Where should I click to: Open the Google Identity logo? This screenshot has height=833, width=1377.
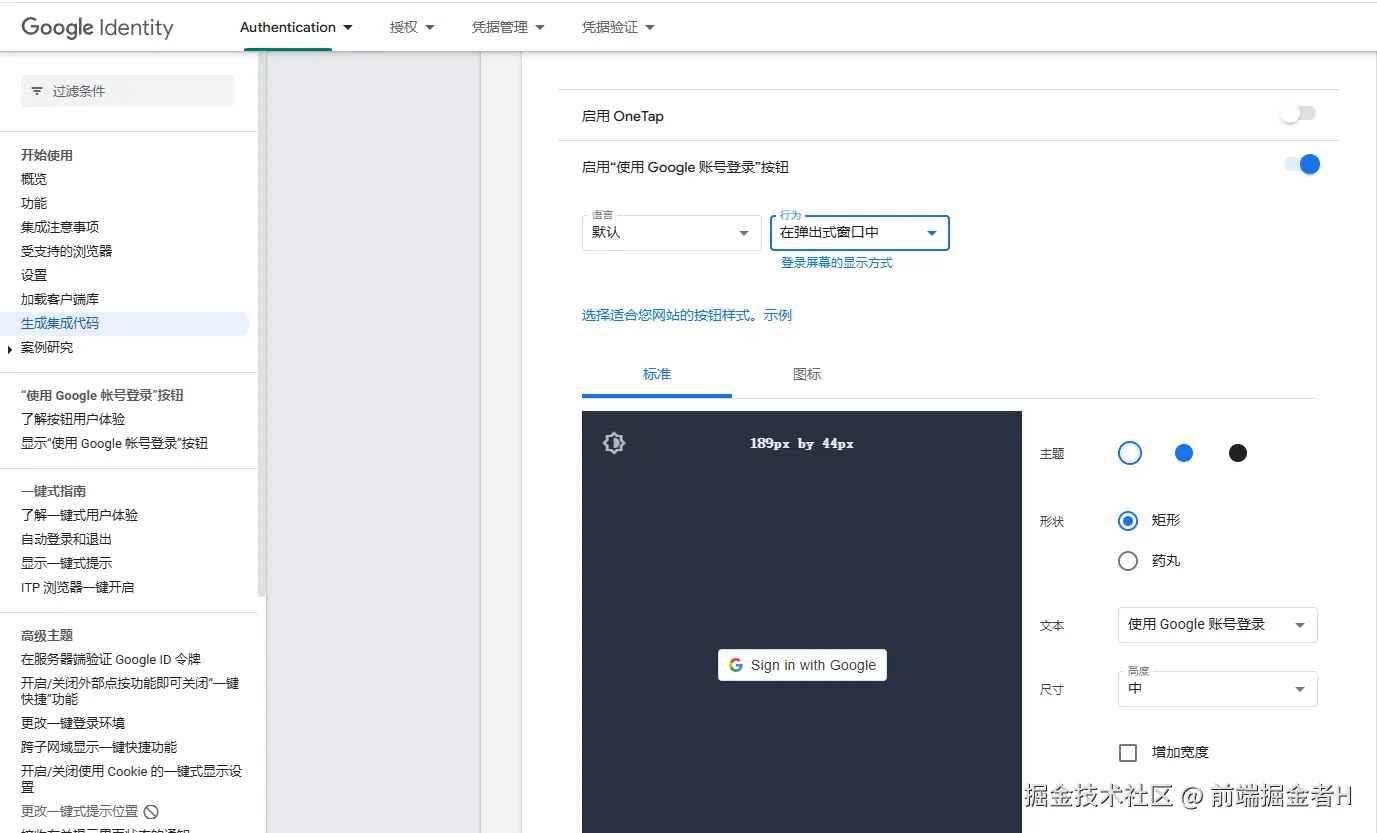97,28
